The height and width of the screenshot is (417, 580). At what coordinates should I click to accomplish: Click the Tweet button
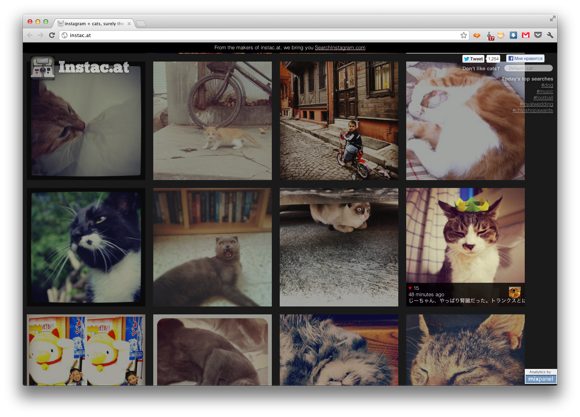[473, 58]
